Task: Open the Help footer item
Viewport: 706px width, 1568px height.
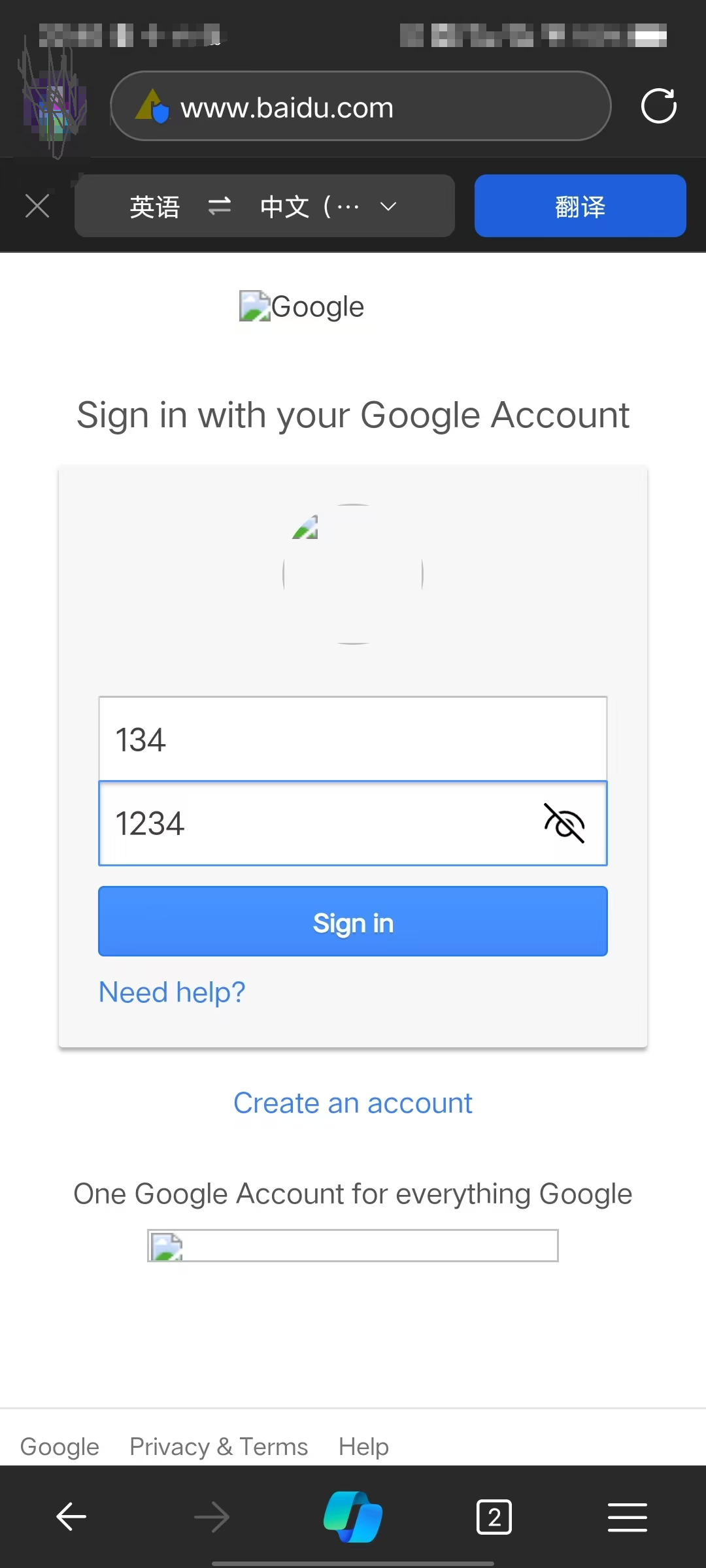Action: tap(363, 1446)
